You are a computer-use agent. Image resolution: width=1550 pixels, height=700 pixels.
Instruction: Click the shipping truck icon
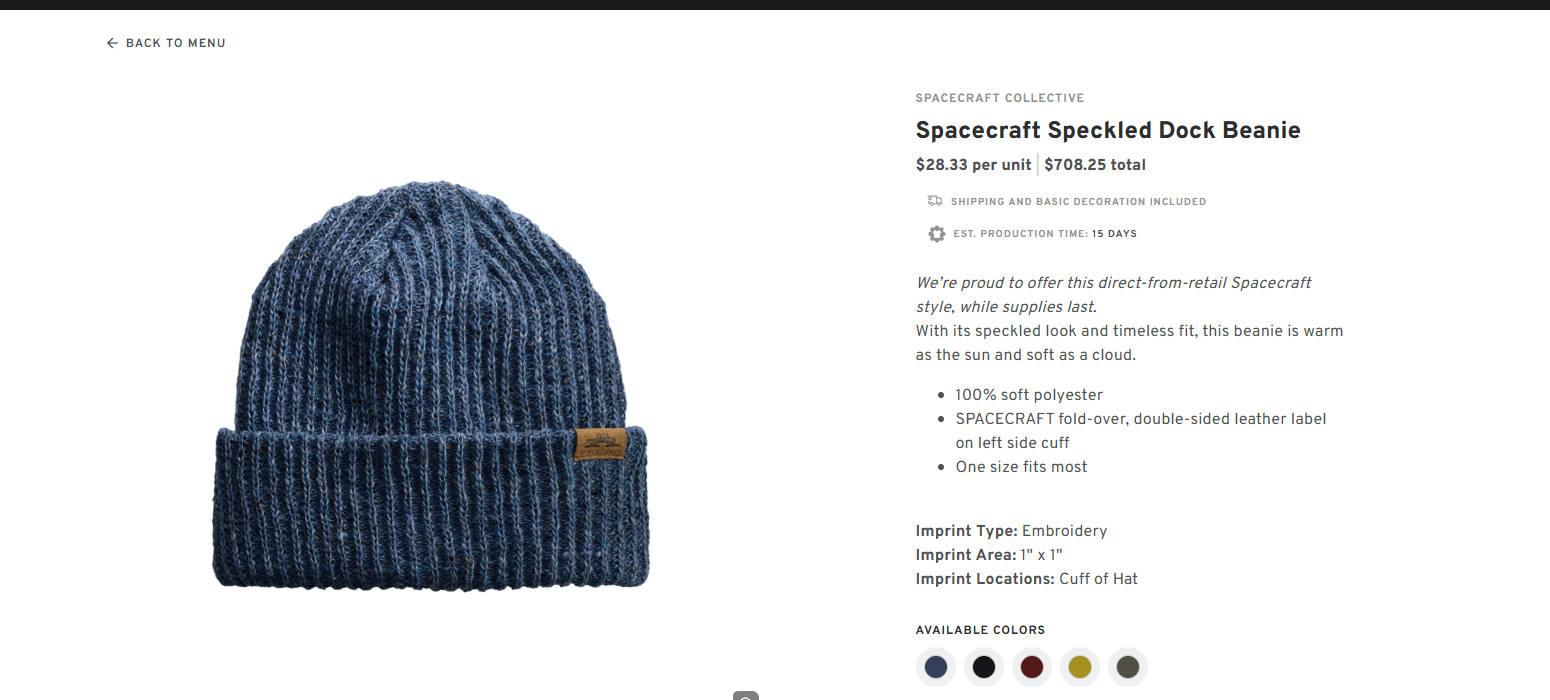click(935, 201)
